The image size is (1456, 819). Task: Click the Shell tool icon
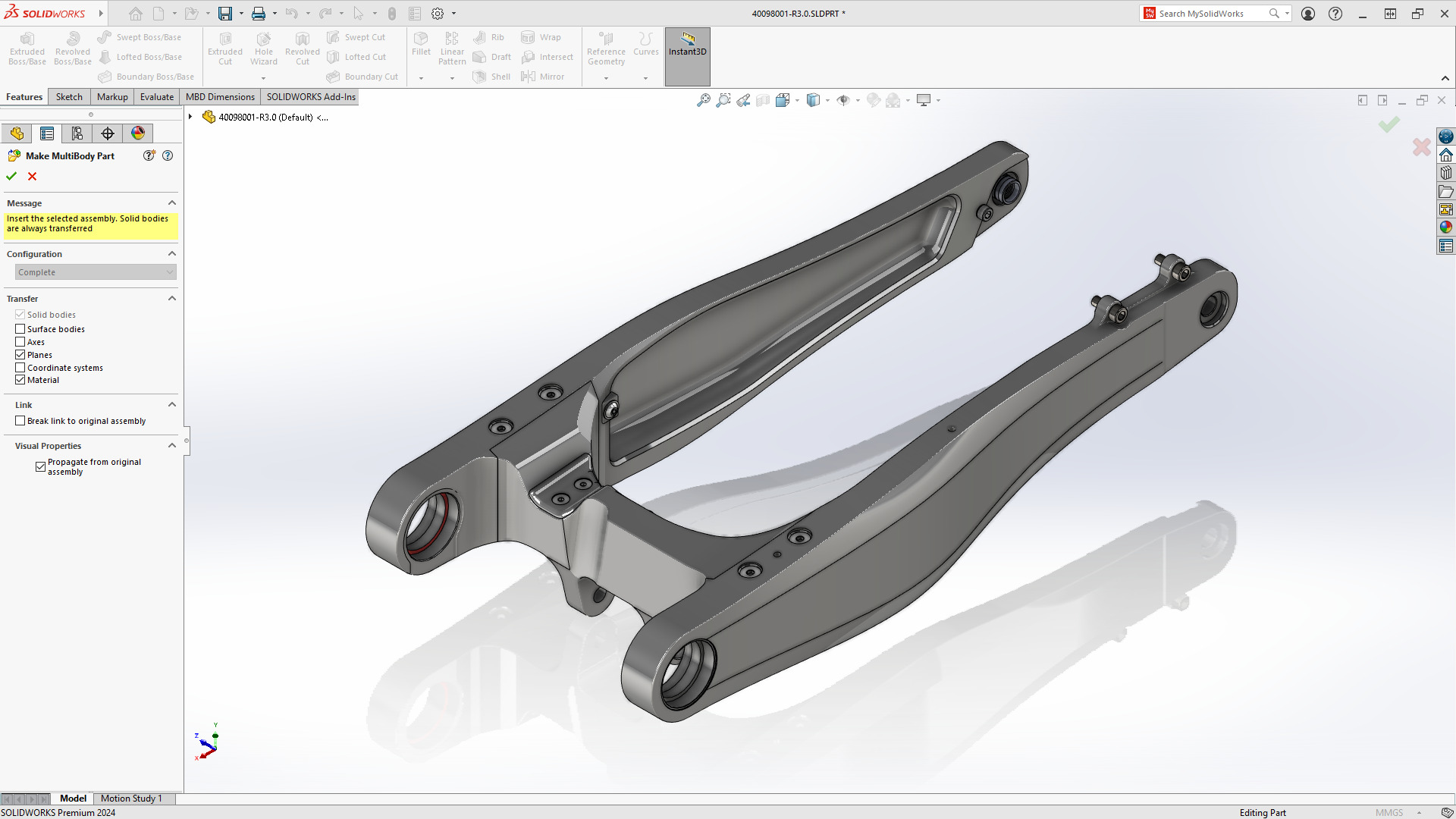481,76
